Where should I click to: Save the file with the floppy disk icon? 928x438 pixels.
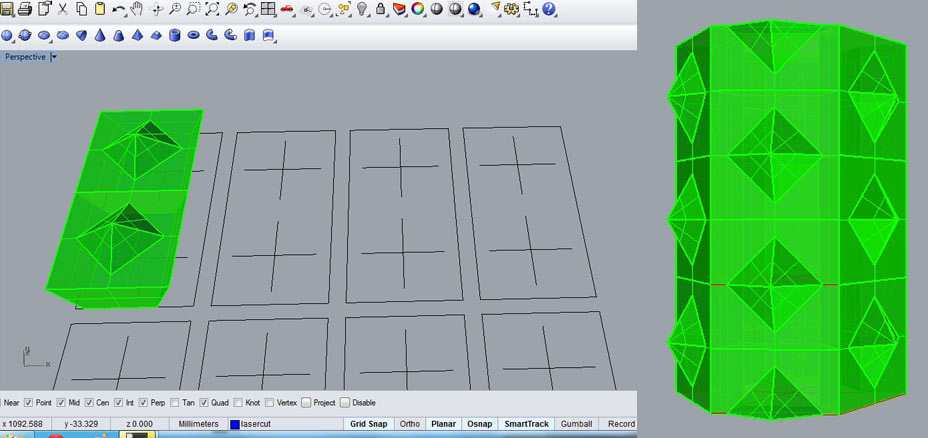pos(8,9)
